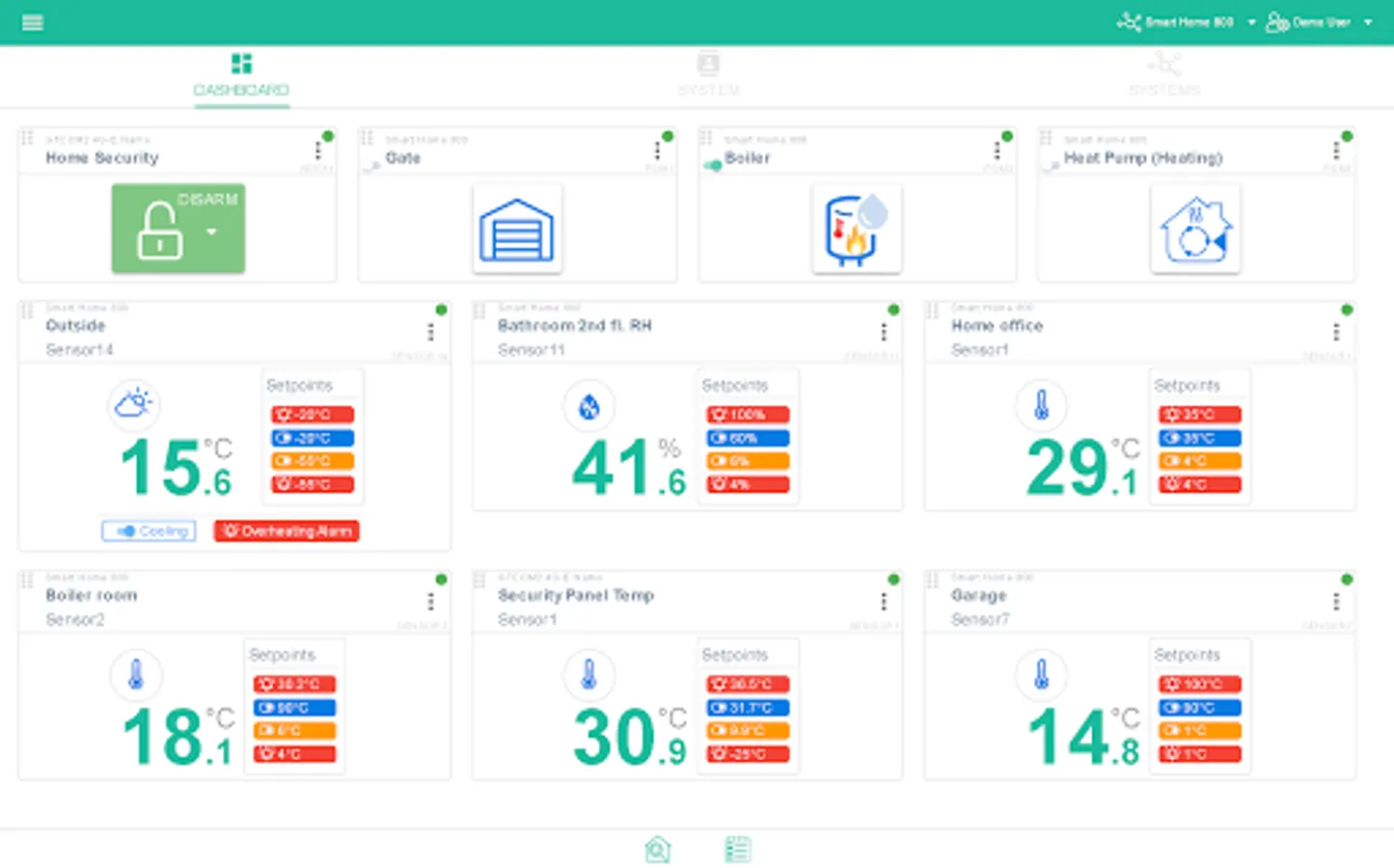Toggle the Cooling switch on Outside card
1394x868 pixels.
pyautogui.click(x=149, y=530)
